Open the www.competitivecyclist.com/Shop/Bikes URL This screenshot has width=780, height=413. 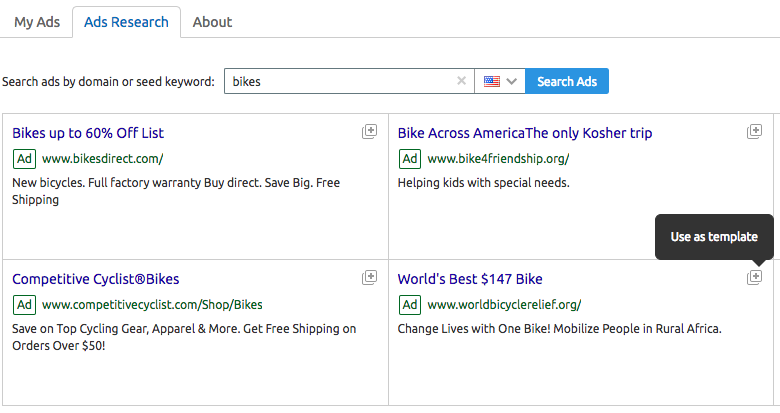tap(152, 305)
